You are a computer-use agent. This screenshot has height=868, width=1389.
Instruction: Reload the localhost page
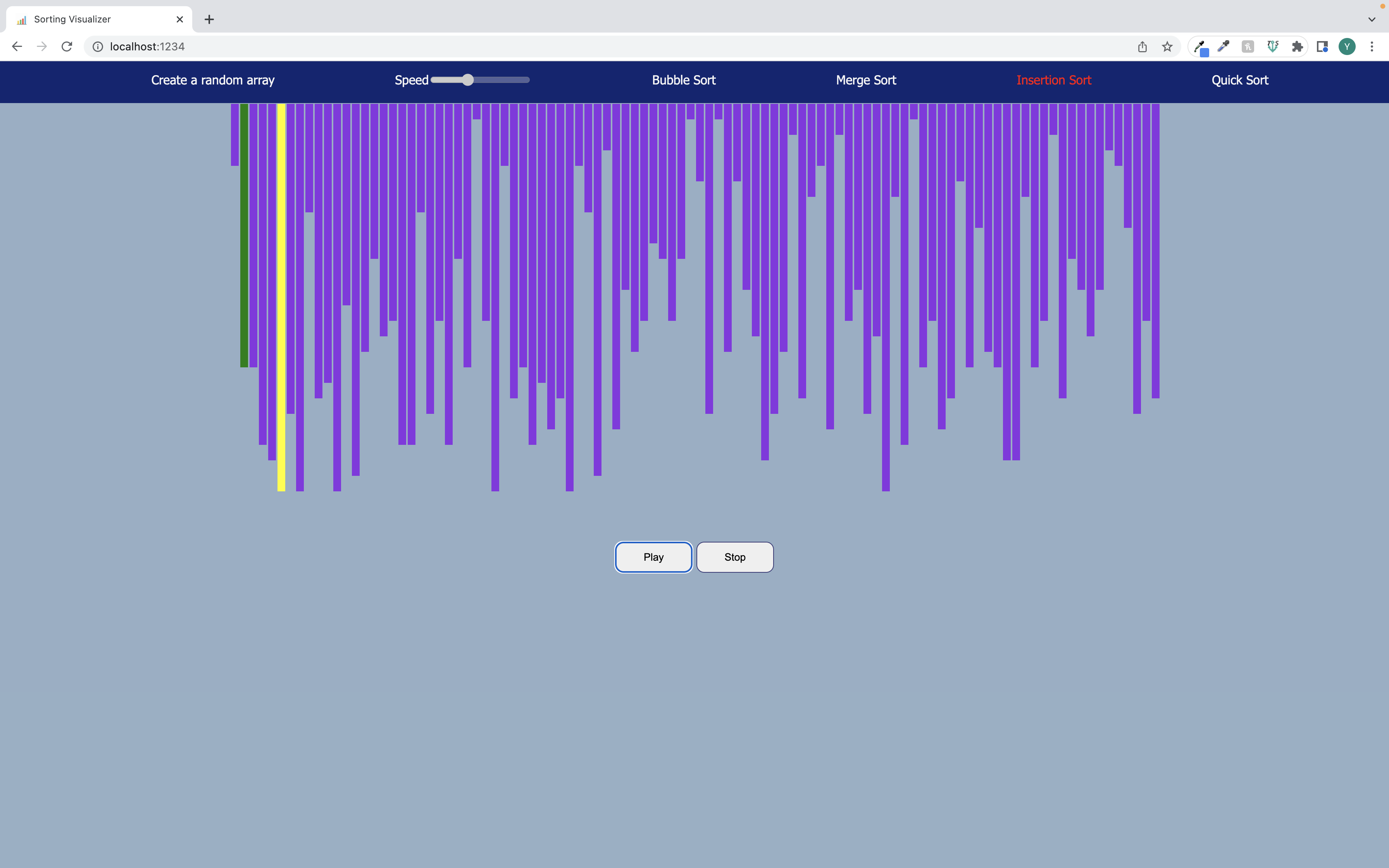(67, 46)
